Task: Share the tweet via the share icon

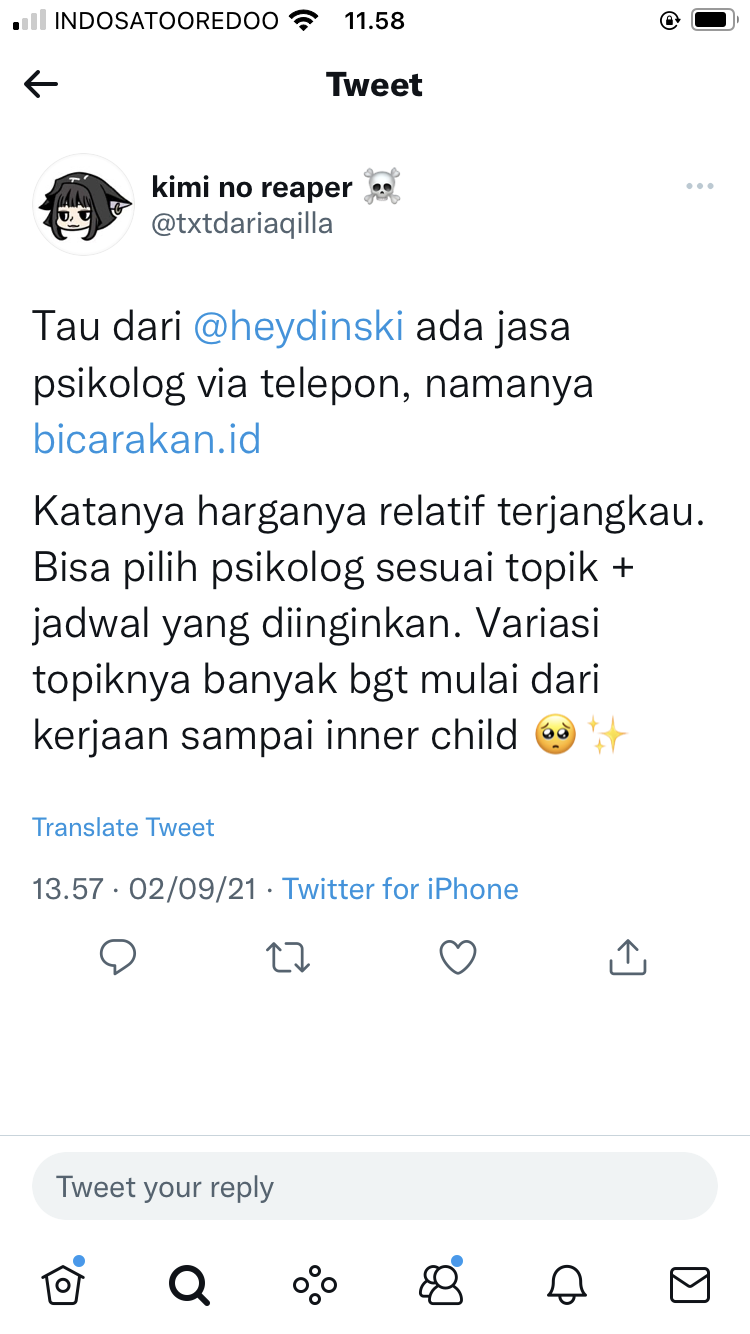Action: tap(628, 957)
